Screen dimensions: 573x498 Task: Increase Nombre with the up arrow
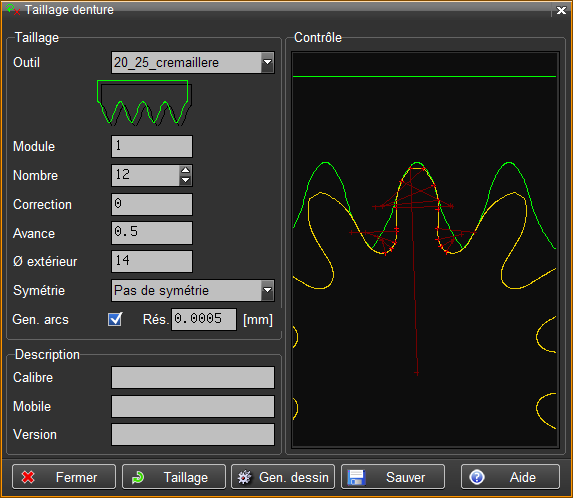[186, 170]
